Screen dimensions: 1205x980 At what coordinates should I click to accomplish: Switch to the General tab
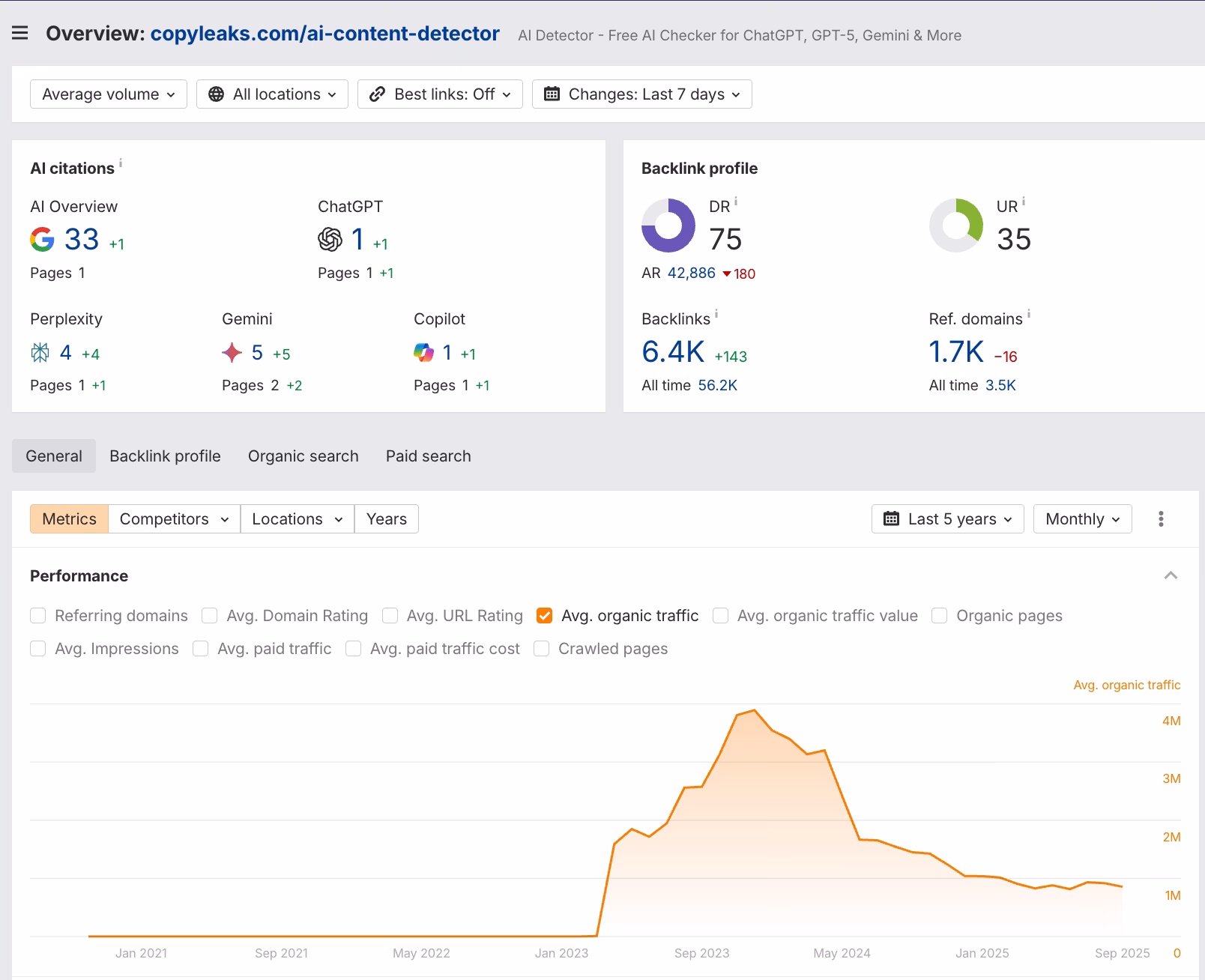[54, 456]
